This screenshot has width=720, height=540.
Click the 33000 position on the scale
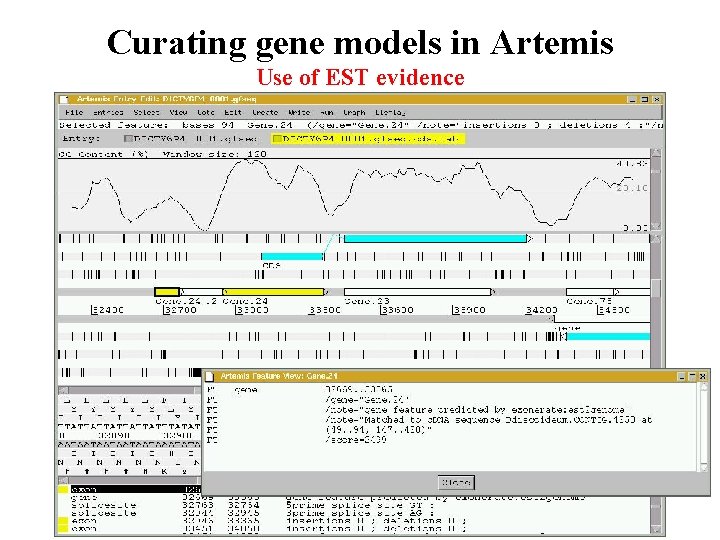252,310
